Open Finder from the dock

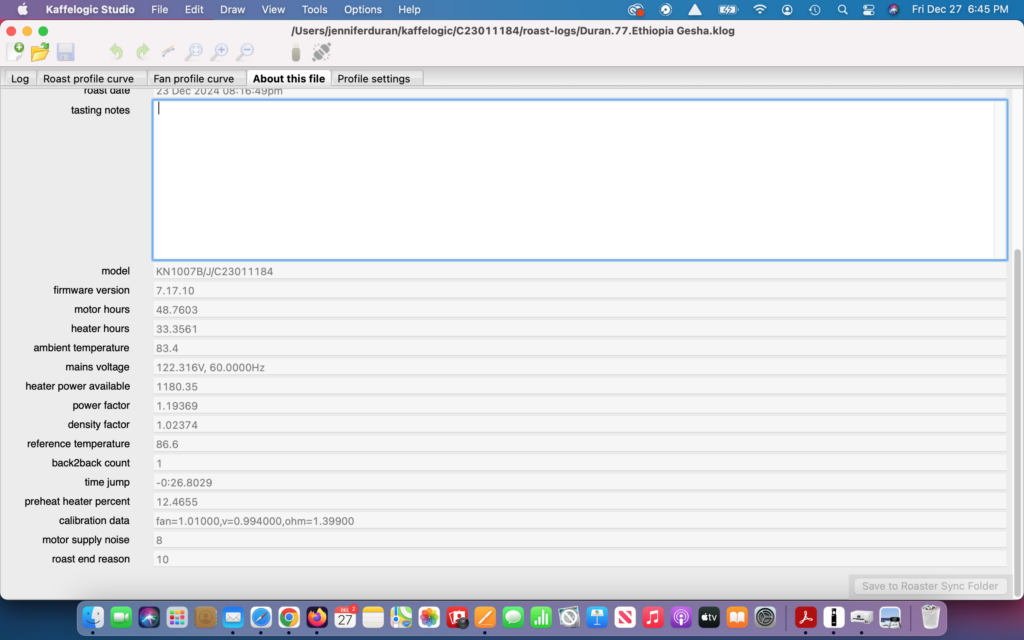pyautogui.click(x=93, y=616)
